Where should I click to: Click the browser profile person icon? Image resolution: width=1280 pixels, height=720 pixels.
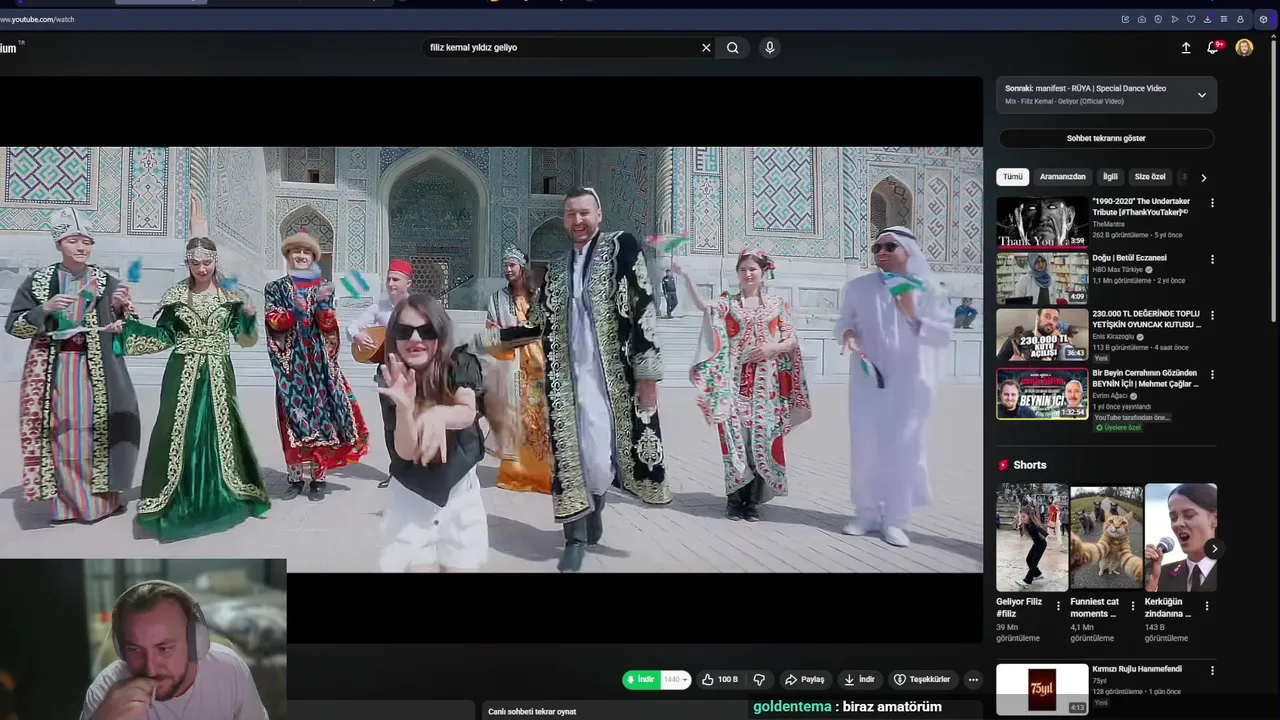[x=1240, y=19]
